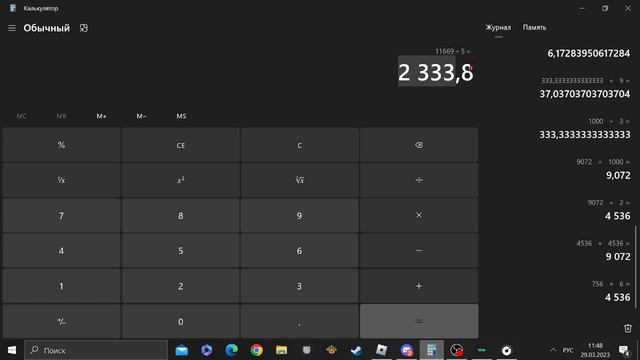Click the decimal comma key
Image resolution: width=640 pixels, height=360 pixels.
[x=300, y=321]
